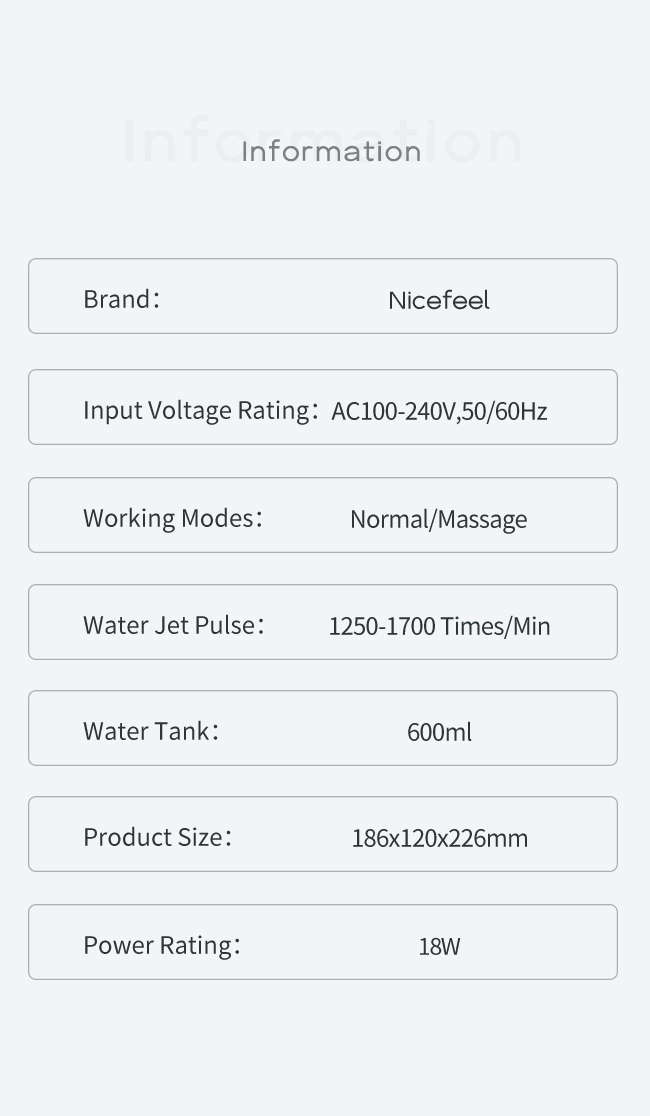650x1116 pixels.
Task: Select the AC100-240V,50/60Hz value
Action: pyautogui.click(x=439, y=411)
